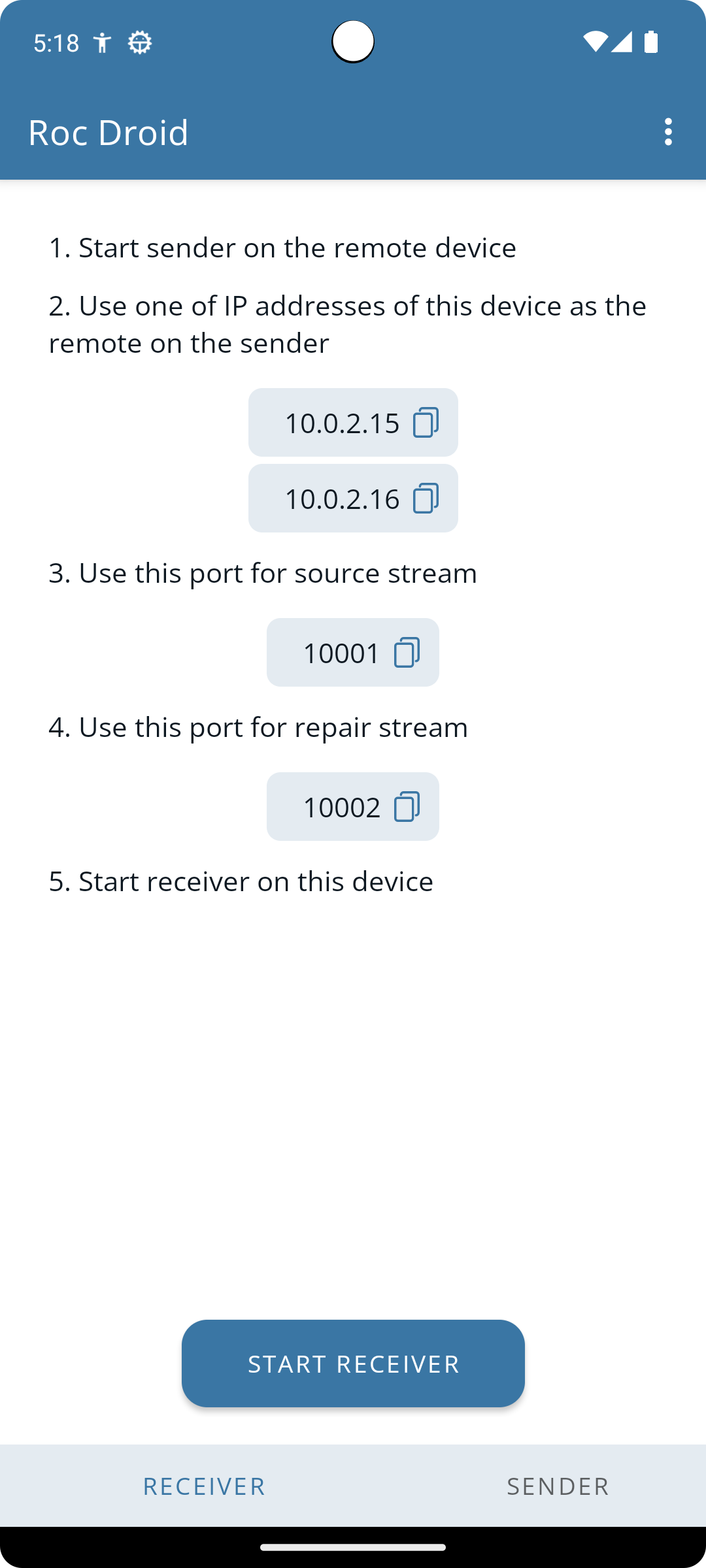Viewport: 706px width, 1568px height.
Task: Click copy icon beside 10.0.2.16
Action: (426, 498)
